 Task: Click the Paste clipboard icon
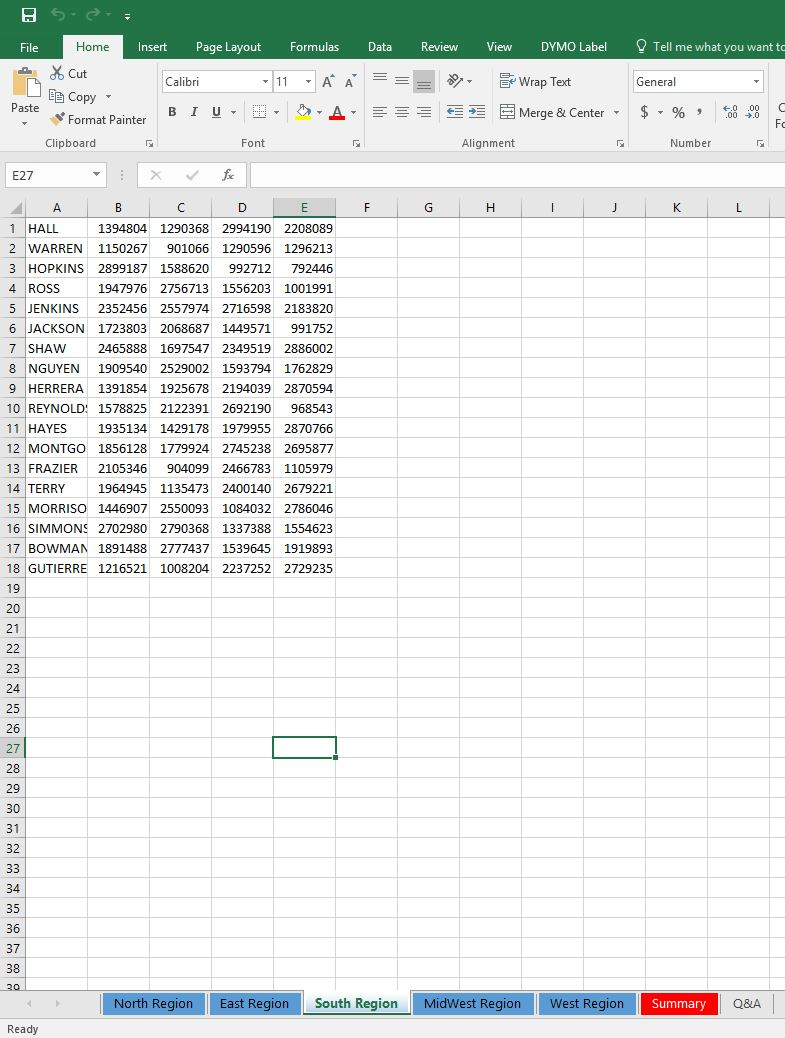click(x=25, y=83)
